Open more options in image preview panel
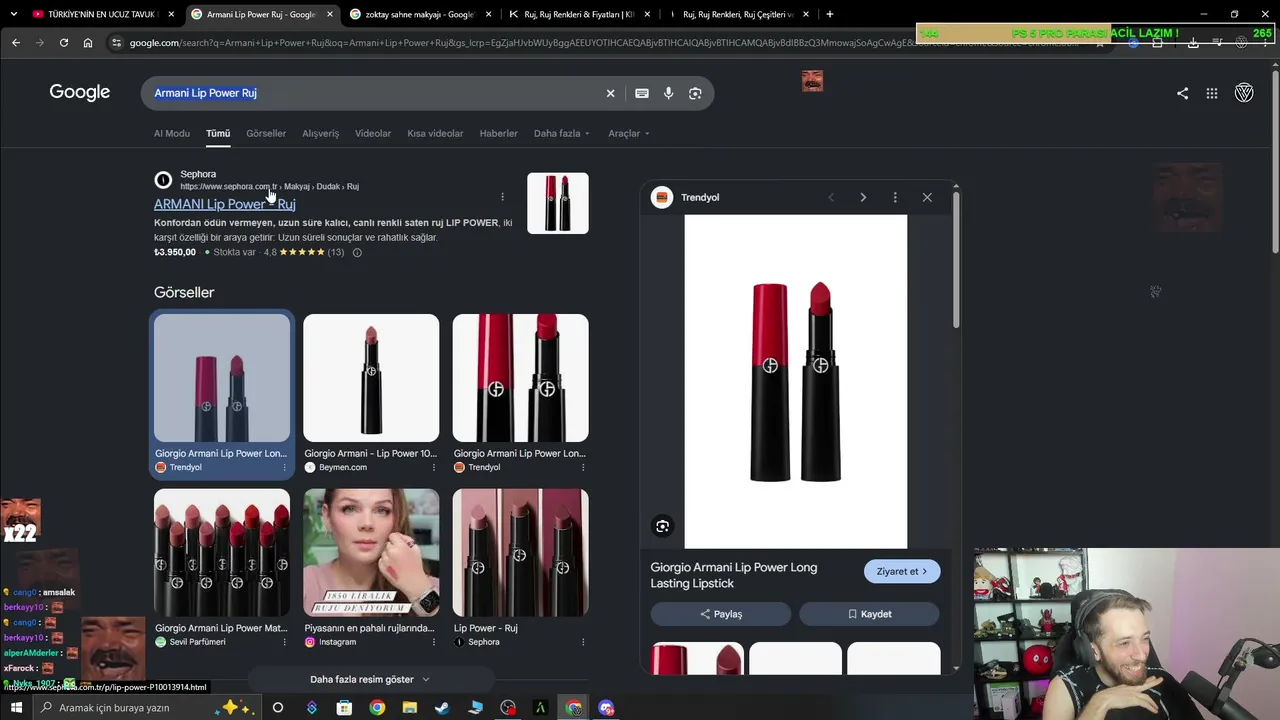The width and height of the screenshot is (1280, 720). [x=895, y=197]
